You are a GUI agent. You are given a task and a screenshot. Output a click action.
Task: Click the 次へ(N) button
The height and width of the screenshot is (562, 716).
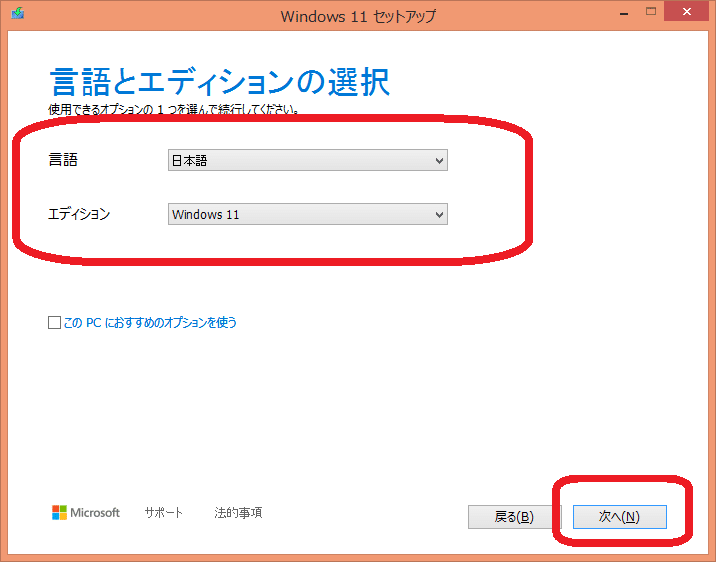pos(620,517)
